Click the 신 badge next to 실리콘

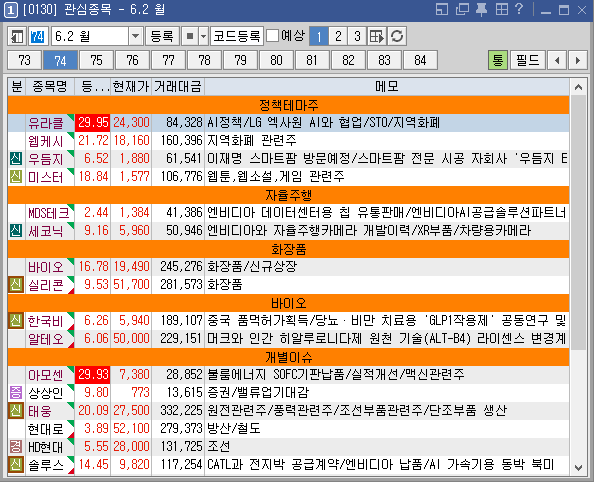point(16,284)
